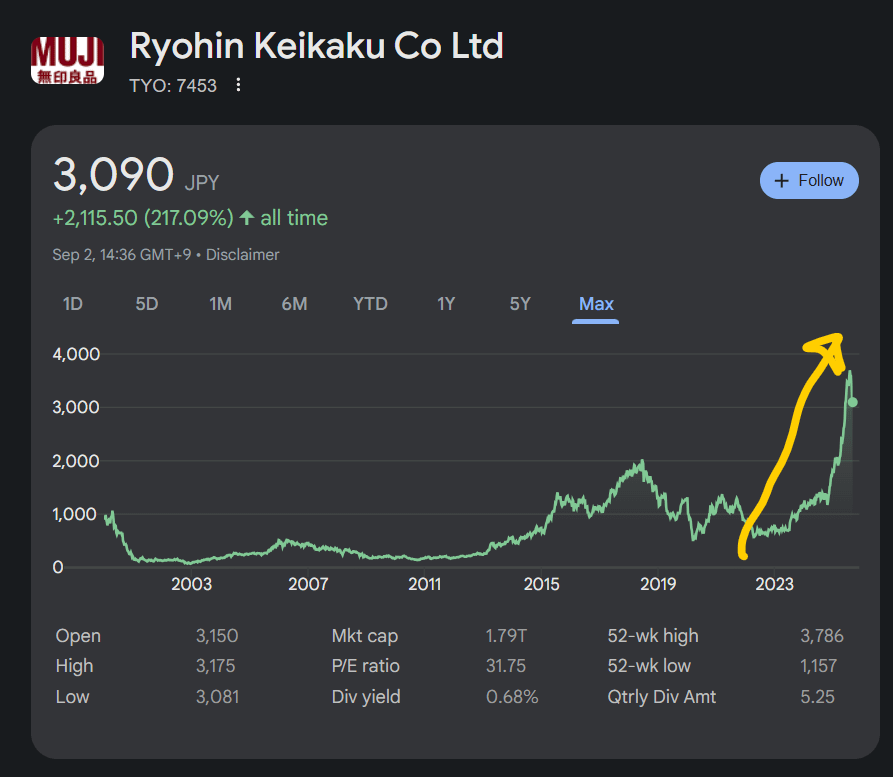Select the Max time range tab

tap(596, 304)
